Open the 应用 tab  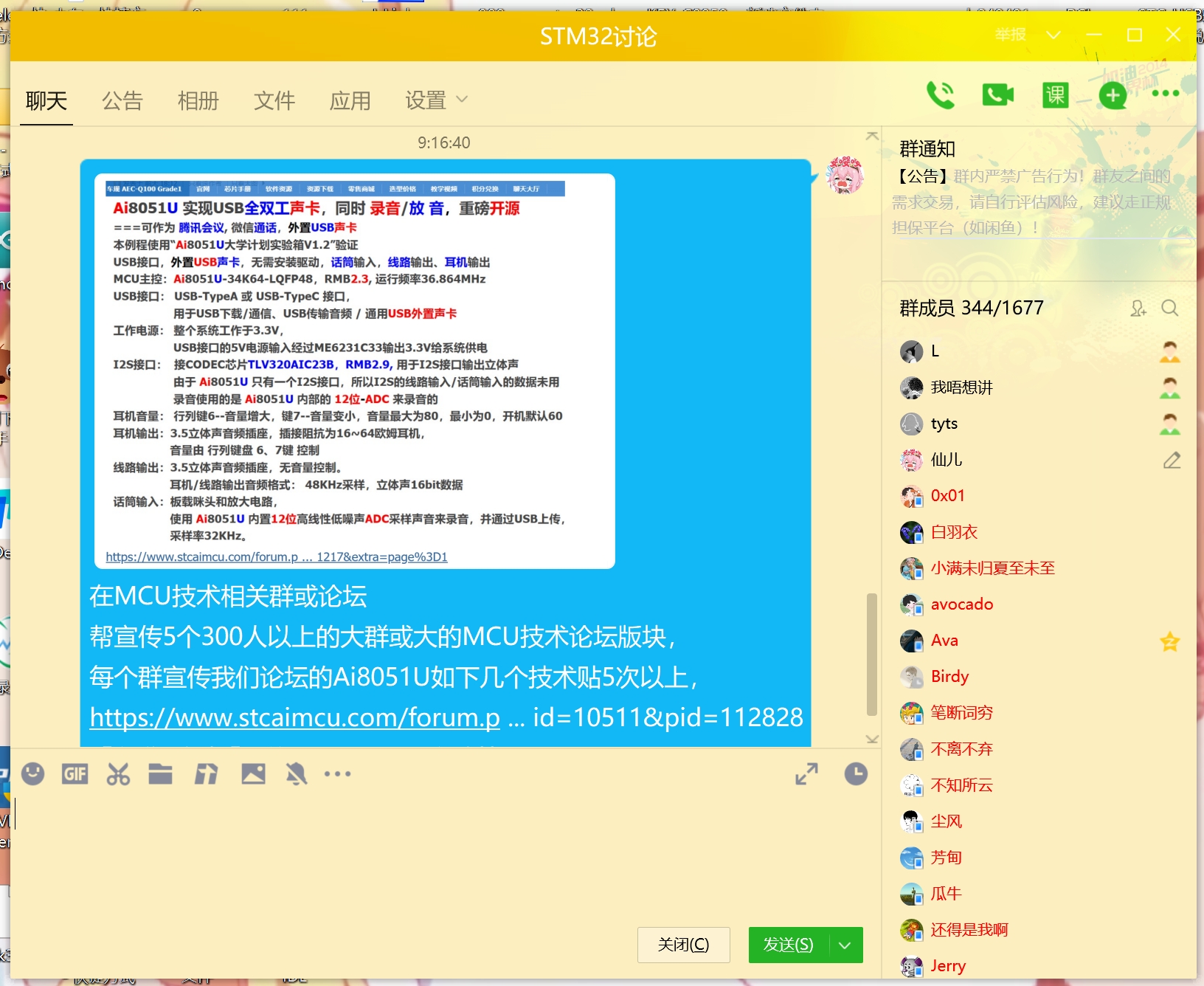[x=350, y=100]
